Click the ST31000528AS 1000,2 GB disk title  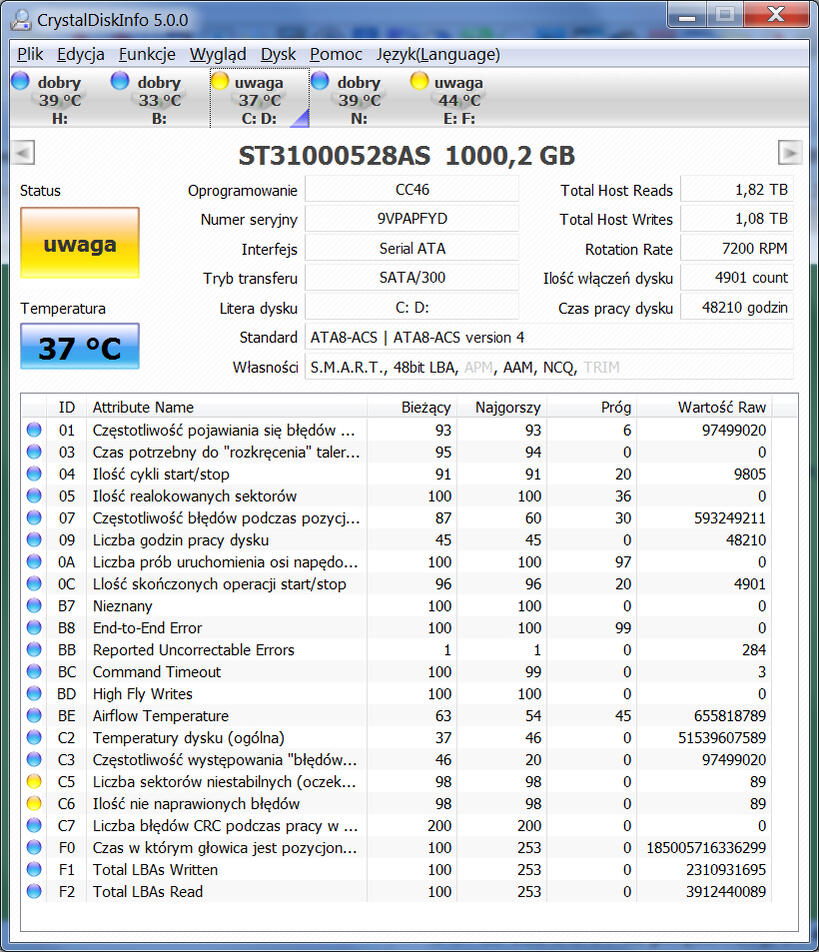coord(406,155)
